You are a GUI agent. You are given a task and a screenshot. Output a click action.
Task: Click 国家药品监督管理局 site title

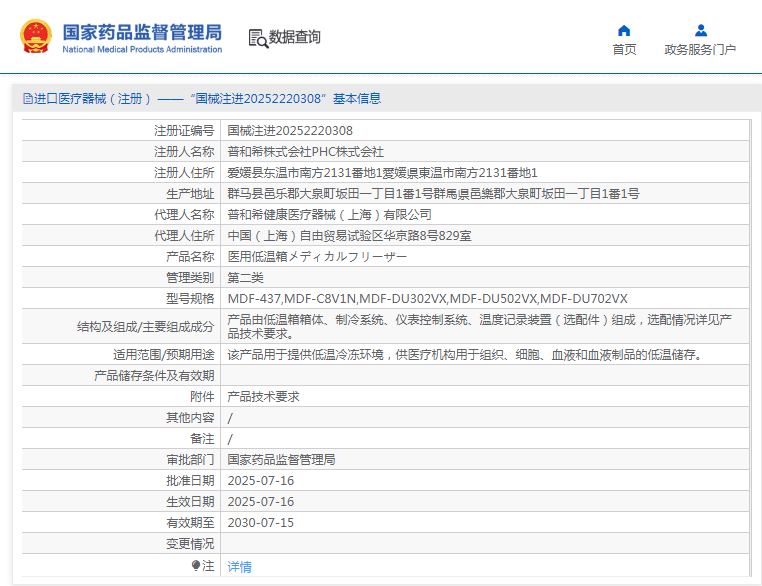(x=142, y=32)
